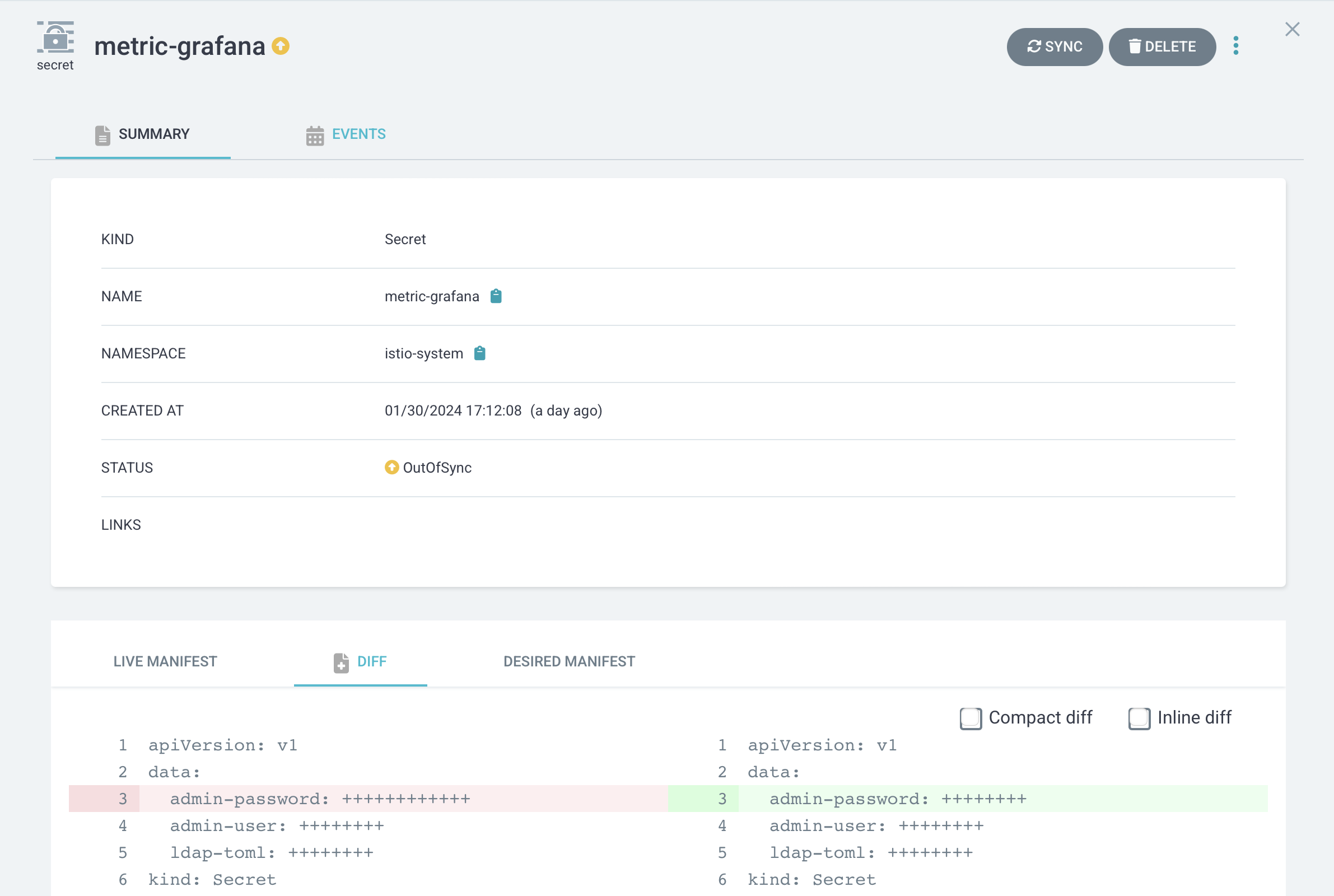Open the Live Manifest tab
The width and height of the screenshot is (1334, 896).
point(165,661)
